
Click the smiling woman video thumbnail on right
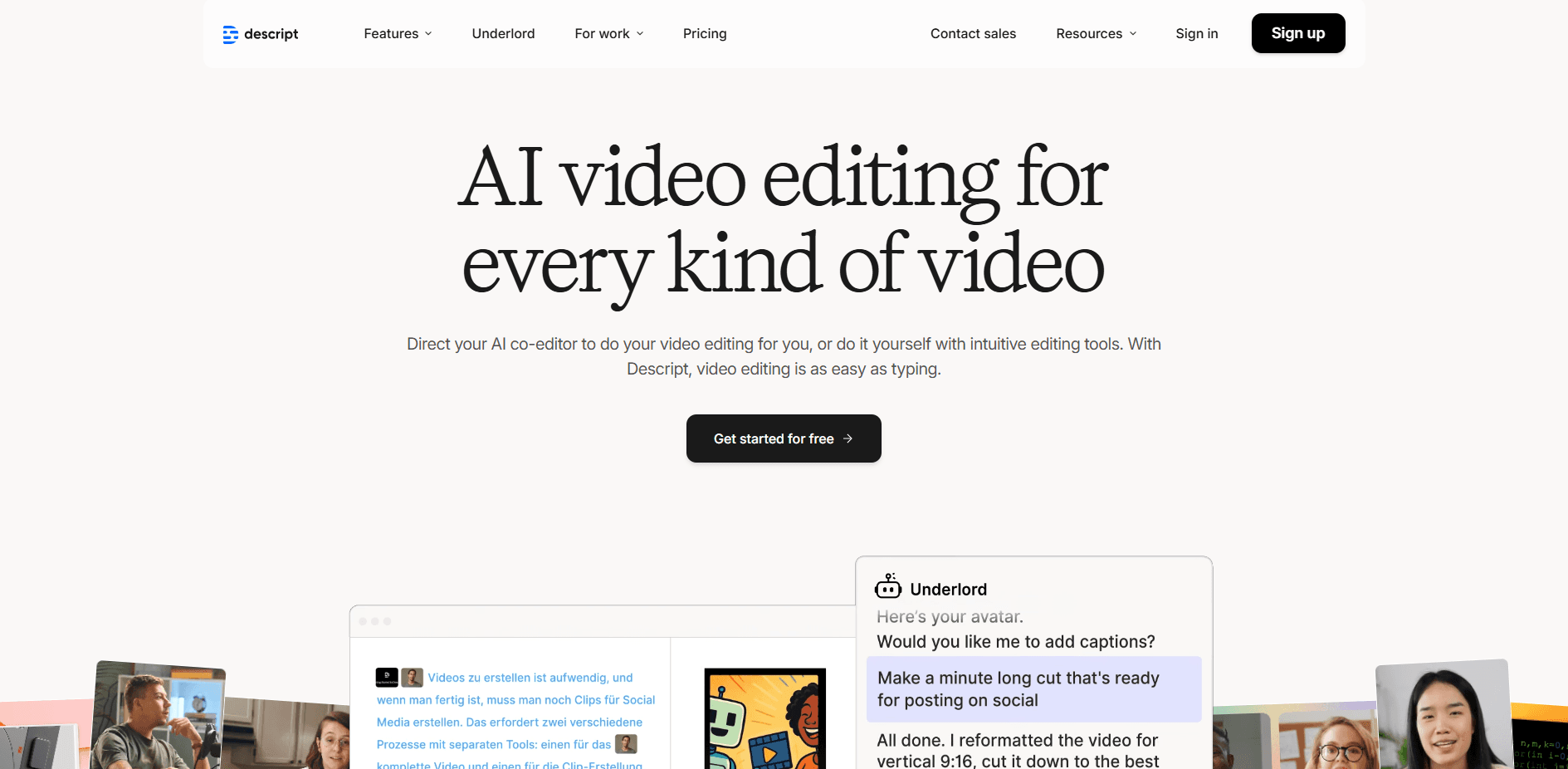pyautogui.click(x=1442, y=716)
